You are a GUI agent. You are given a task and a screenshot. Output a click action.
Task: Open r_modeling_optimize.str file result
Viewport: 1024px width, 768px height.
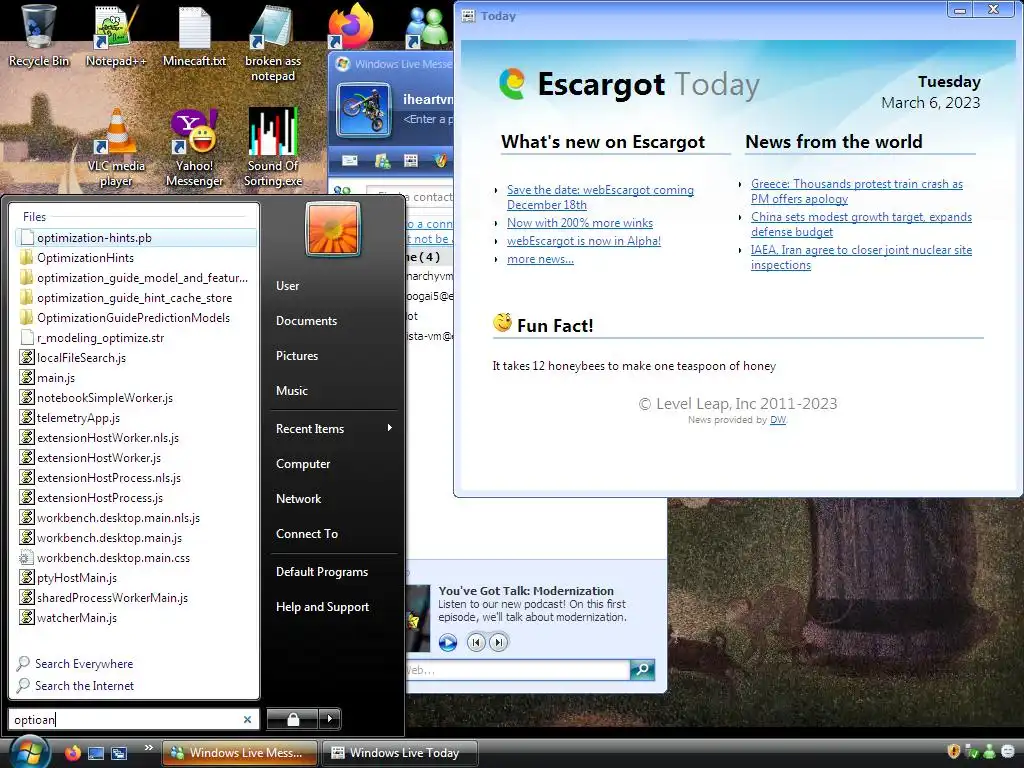(x=136, y=338)
